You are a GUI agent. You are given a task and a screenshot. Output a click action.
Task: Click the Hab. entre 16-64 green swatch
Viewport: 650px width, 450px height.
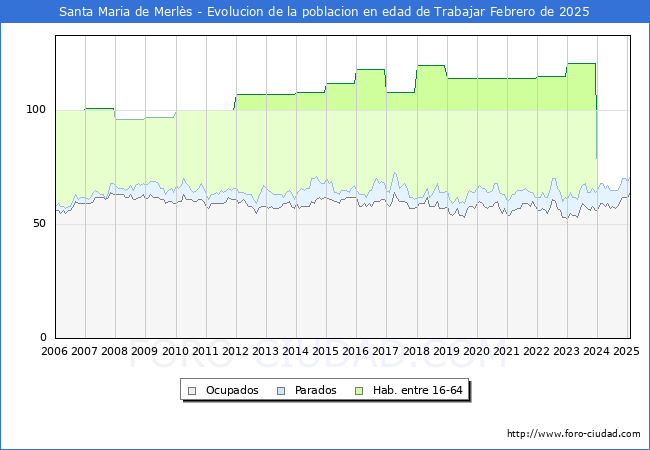pyautogui.click(x=359, y=391)
